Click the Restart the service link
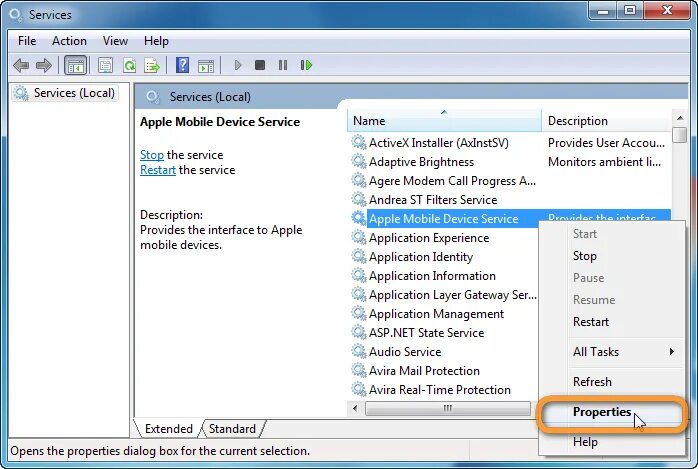This screenshot has height=469, width=698. point(158,170)
